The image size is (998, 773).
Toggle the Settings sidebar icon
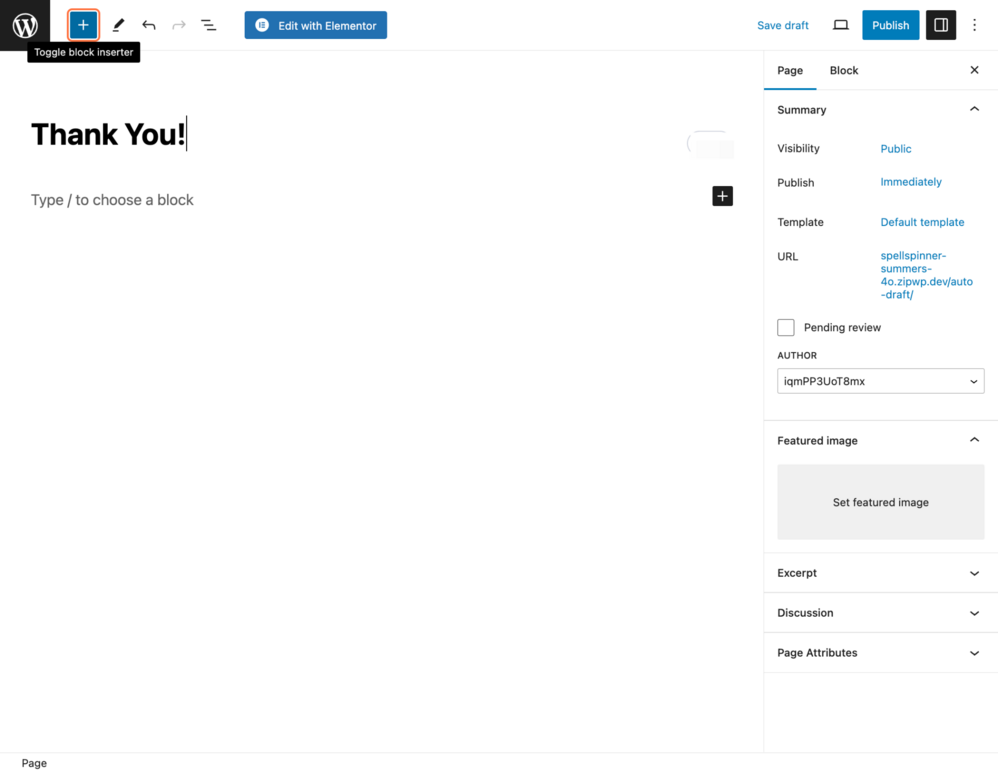[x=940, y=24]
